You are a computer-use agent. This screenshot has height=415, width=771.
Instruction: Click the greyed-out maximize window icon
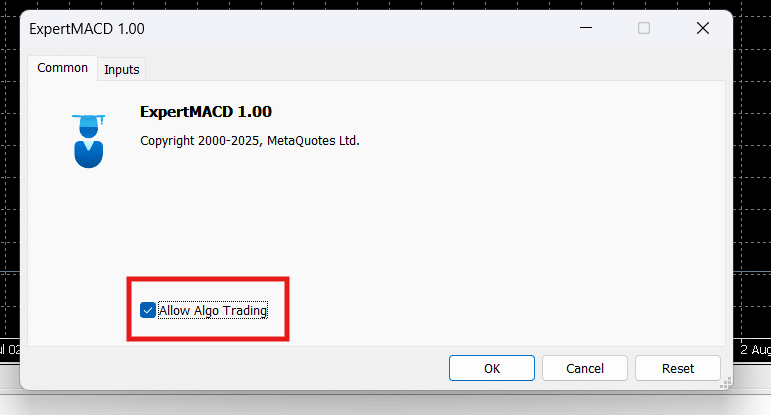coord(644,28)
